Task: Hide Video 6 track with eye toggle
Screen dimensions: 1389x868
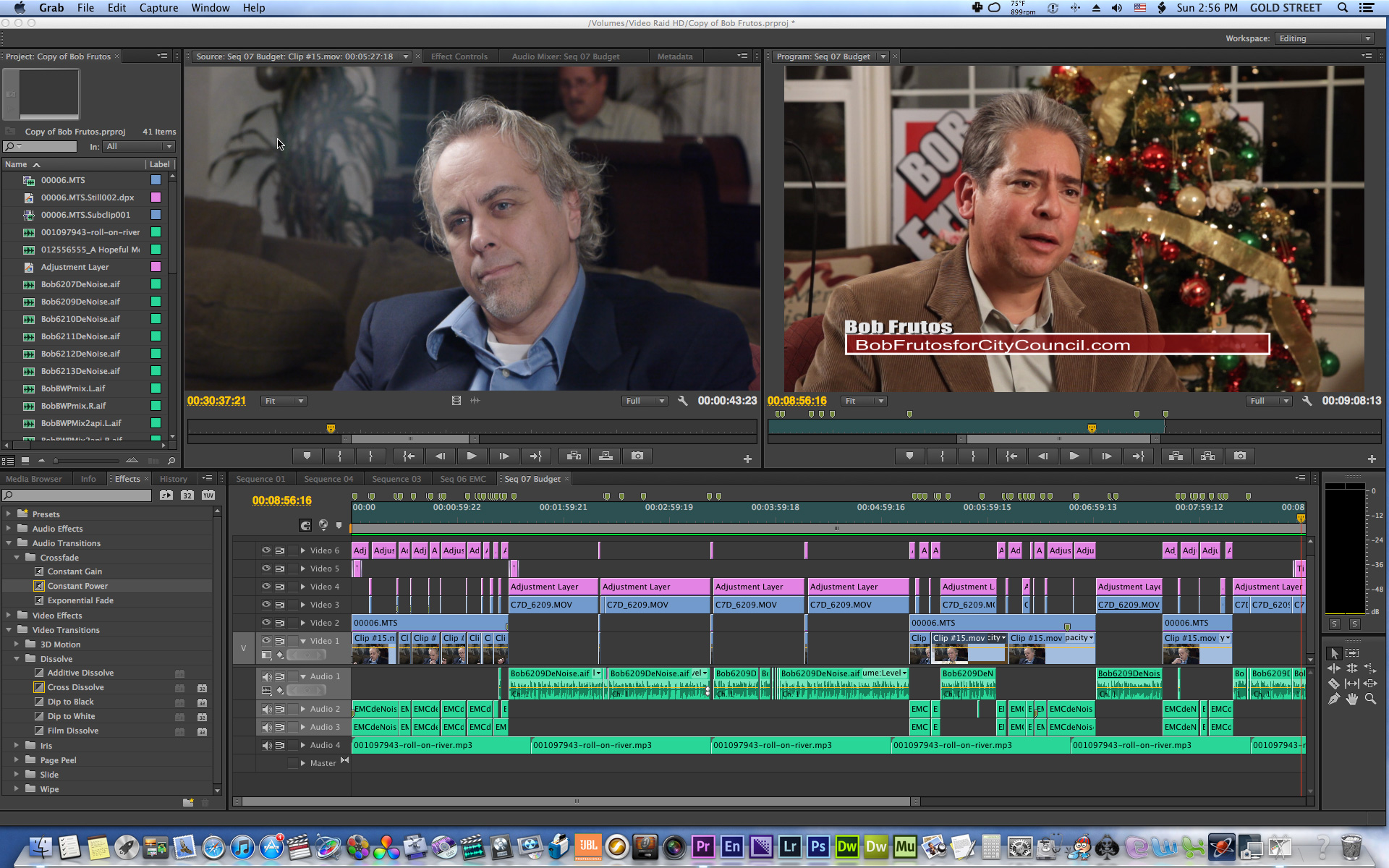Action: [266, 550]
